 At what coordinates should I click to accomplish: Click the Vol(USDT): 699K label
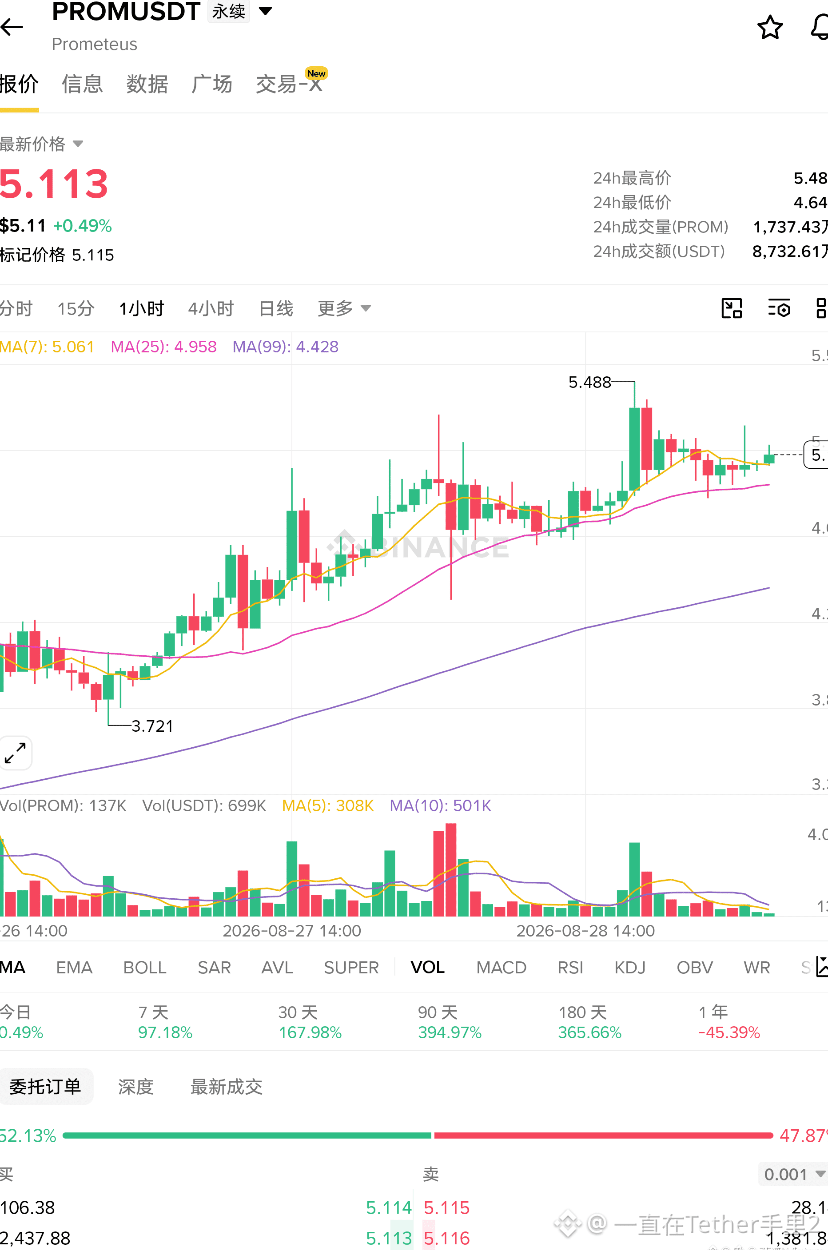tap(204, 805)
